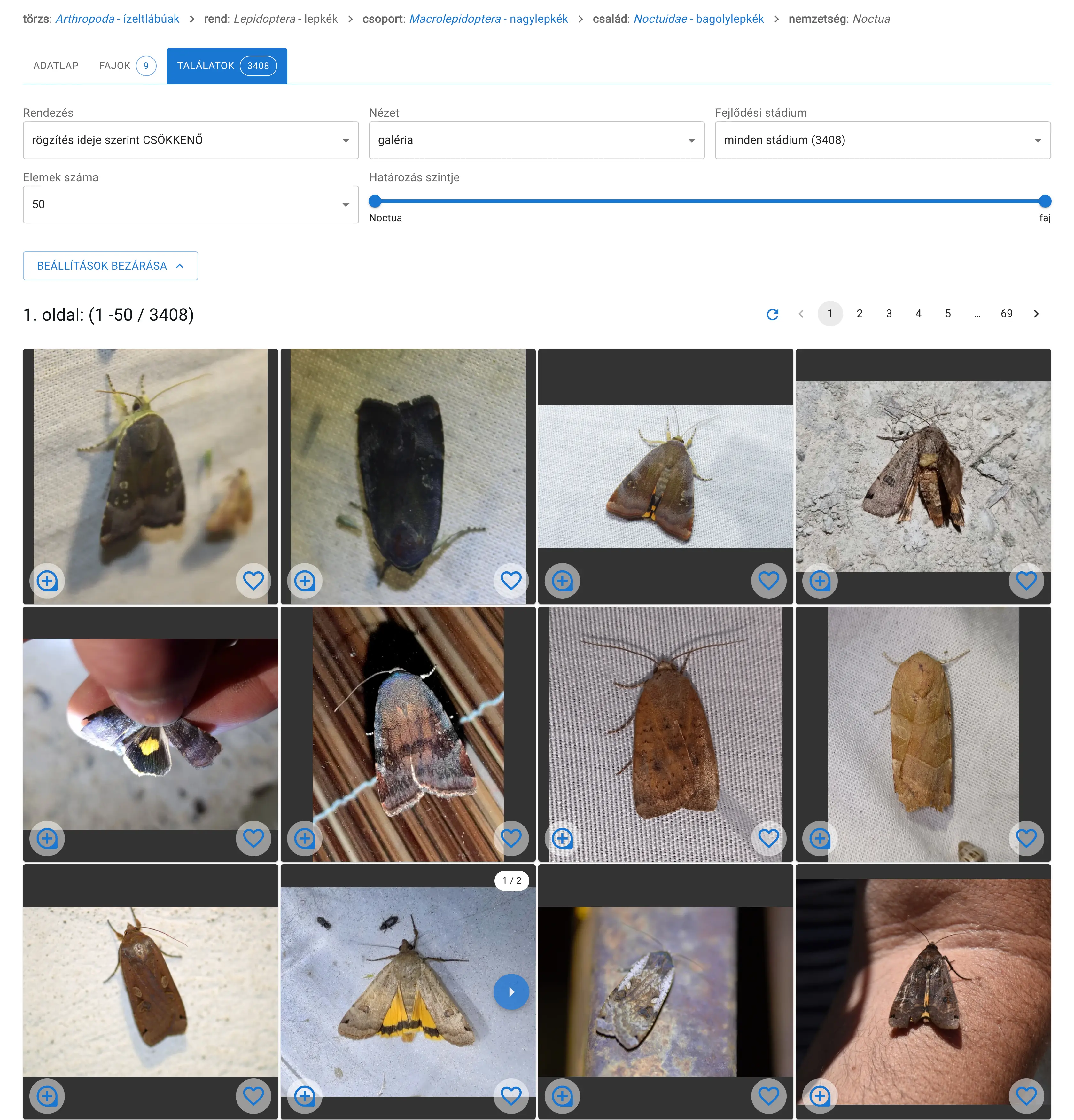Click the refresh icon beside pagination

[772, 314]
